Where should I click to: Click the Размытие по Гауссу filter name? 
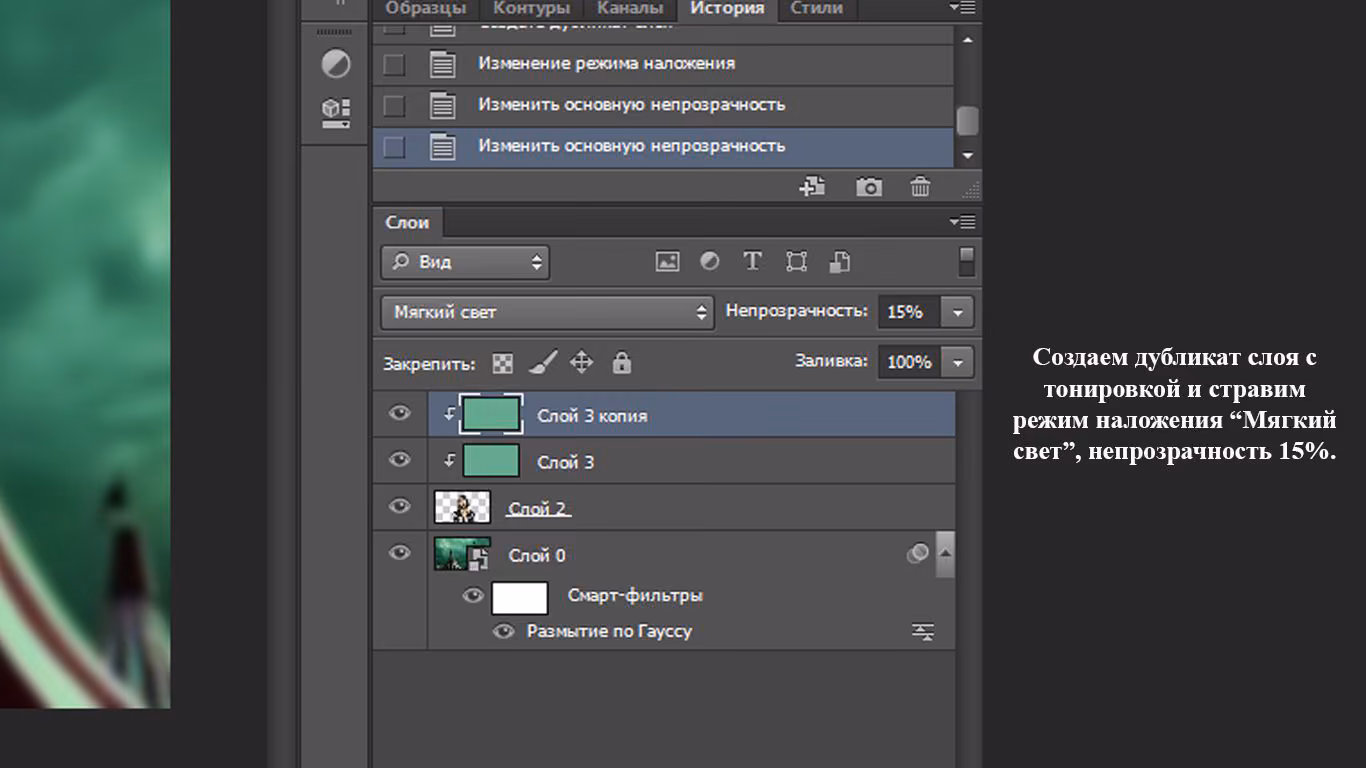pyautogui.click(x=609, y=632)
